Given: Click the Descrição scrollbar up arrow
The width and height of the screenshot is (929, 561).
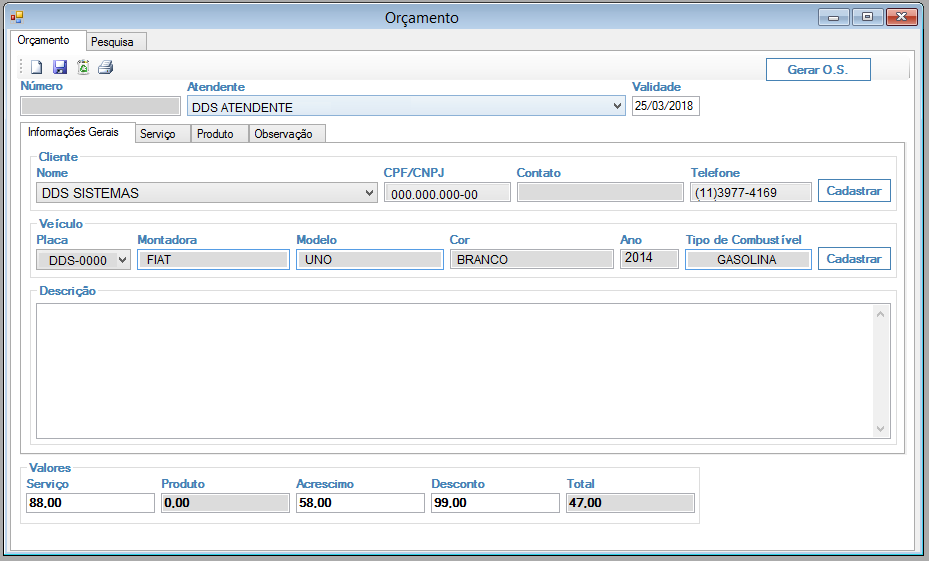Looking at the screenshot, I should (880, 314).
